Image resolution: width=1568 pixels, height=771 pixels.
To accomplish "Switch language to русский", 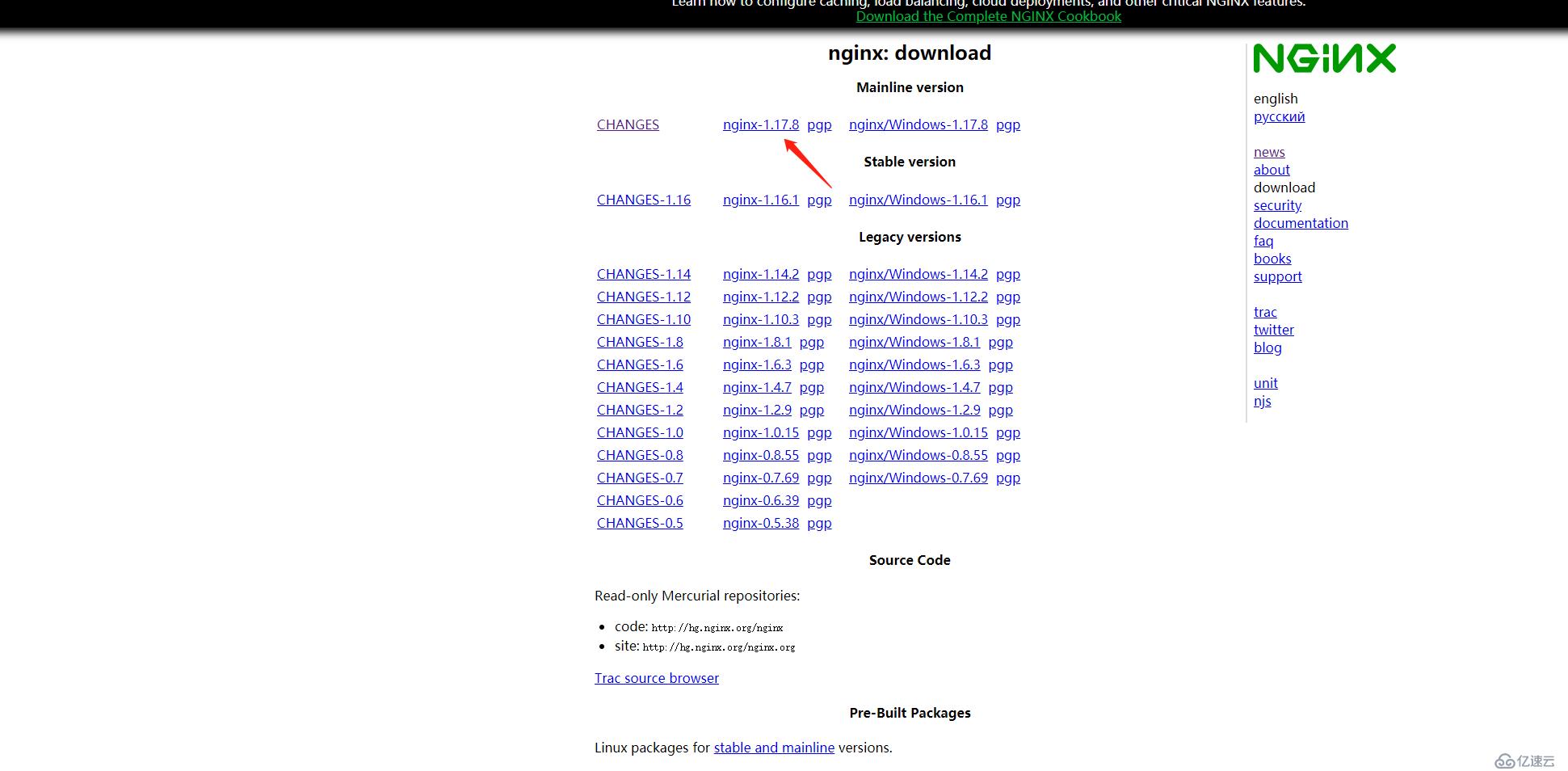I will [x=1279, y=116].
